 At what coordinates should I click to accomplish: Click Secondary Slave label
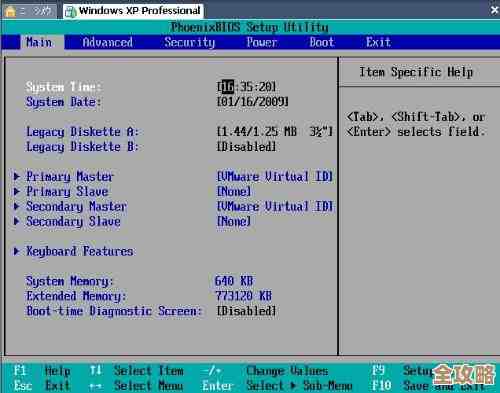click(x=73, y=221)
